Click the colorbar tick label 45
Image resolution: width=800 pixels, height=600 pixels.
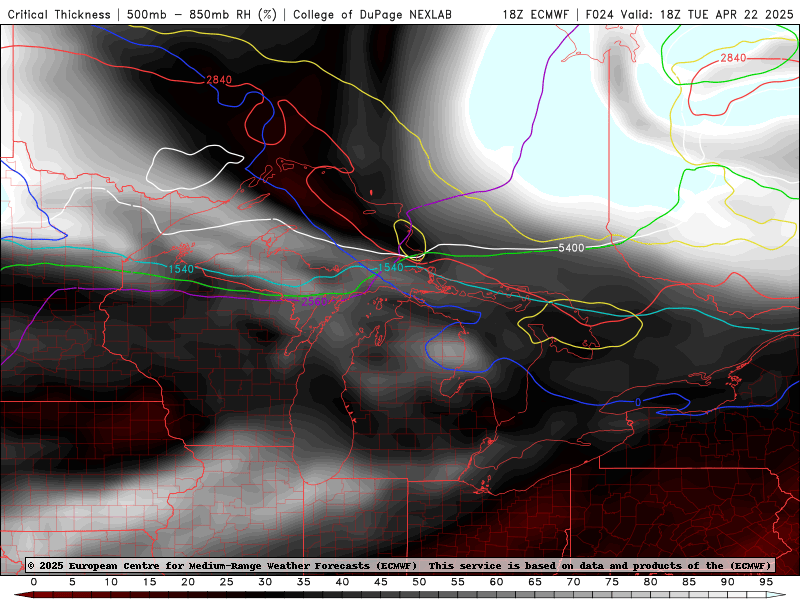coord(381,582)
